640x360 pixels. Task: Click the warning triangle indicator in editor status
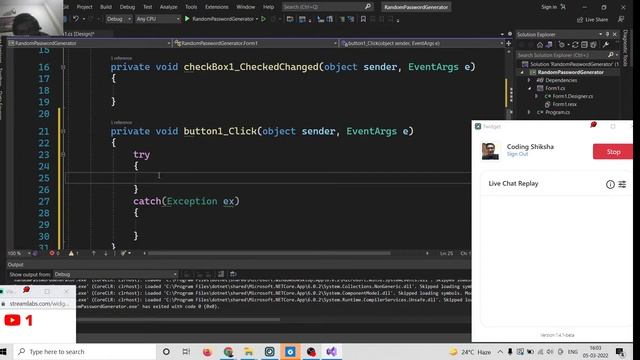coord(71,253)
